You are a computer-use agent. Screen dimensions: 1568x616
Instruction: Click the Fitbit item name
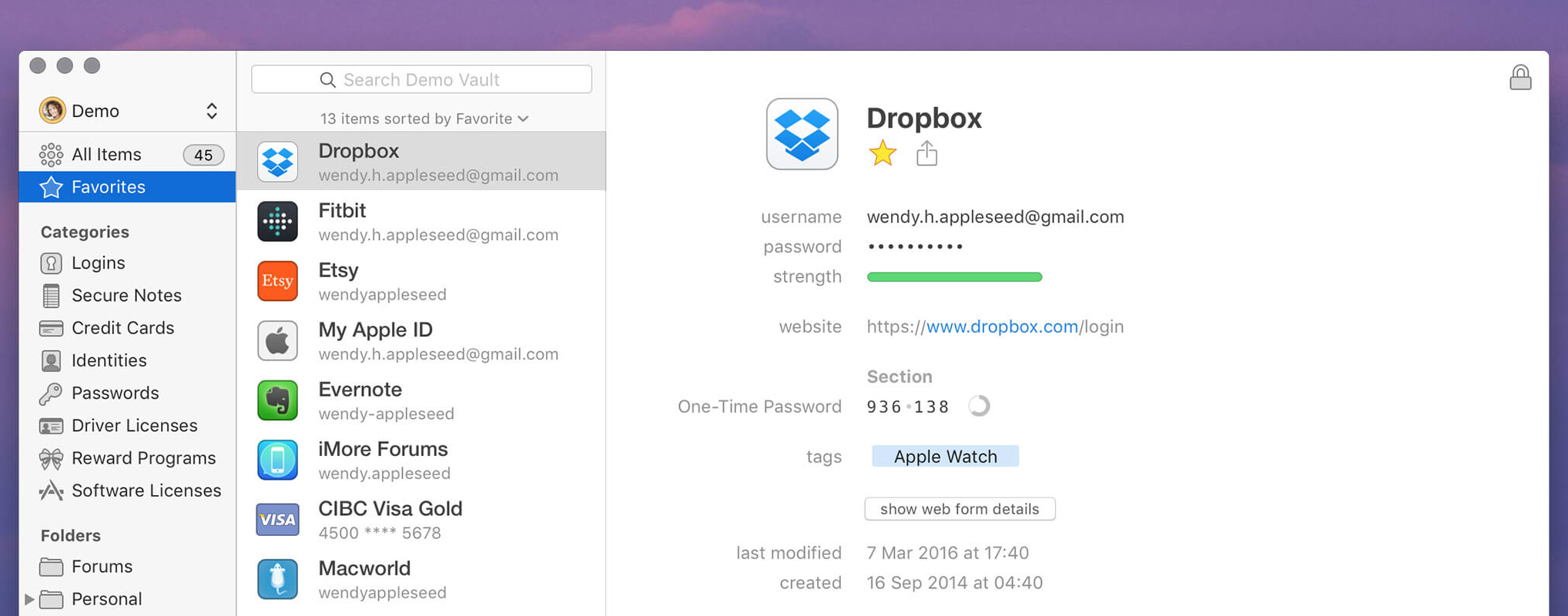pos(342,210)
